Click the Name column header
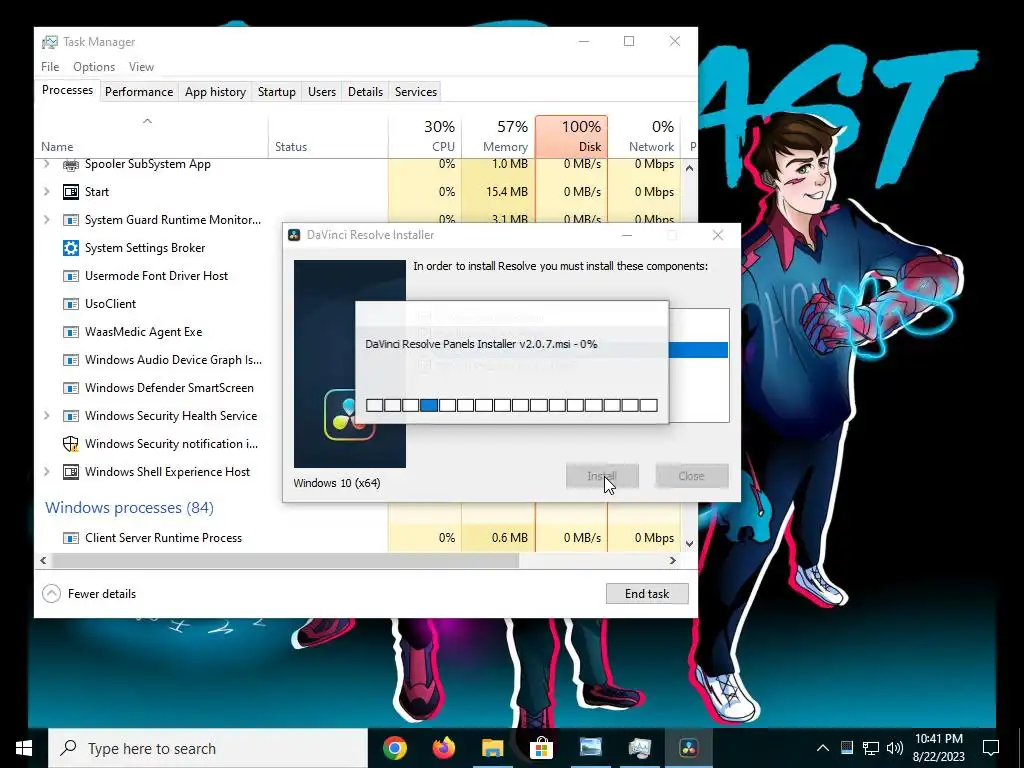 click(152, 136)
